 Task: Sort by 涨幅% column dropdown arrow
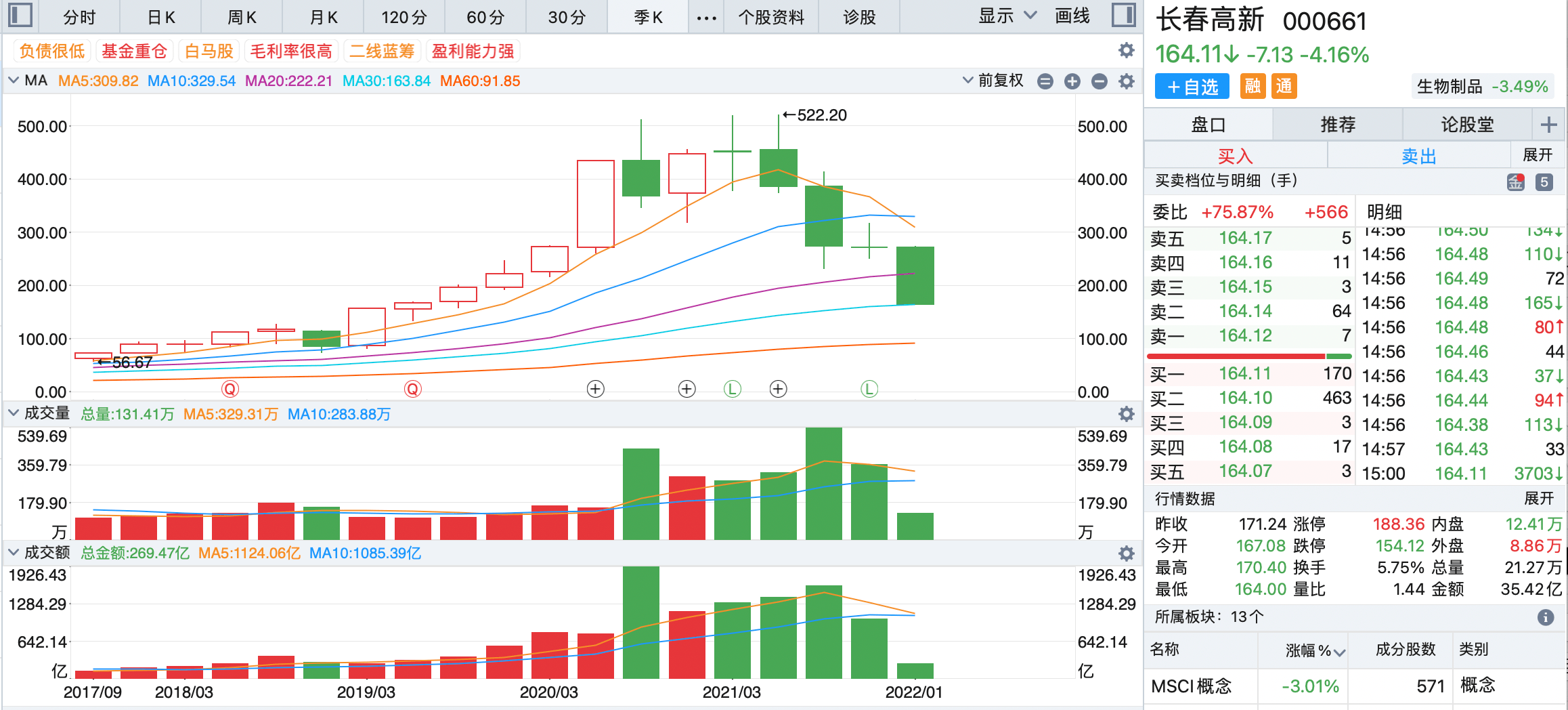pos(1339,652)
